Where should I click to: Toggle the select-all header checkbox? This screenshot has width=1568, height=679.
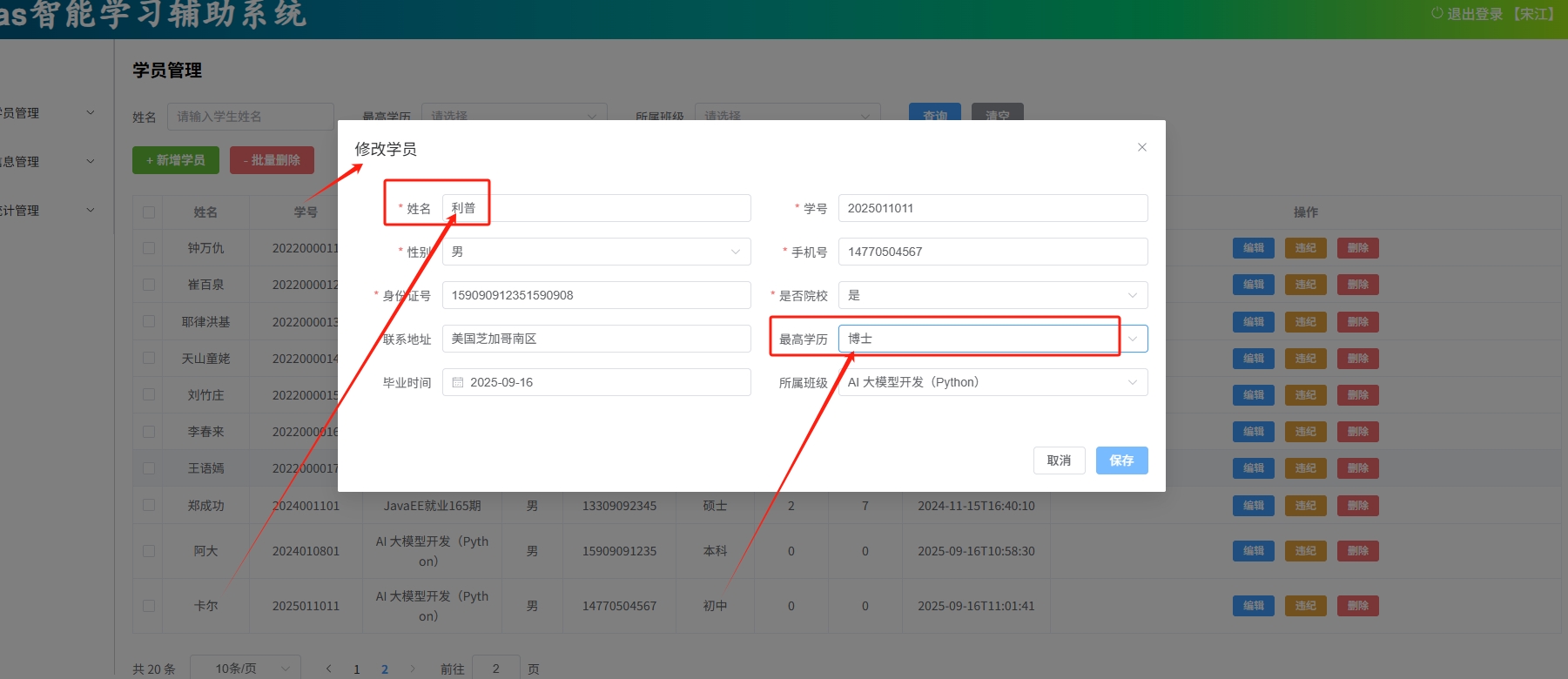click(x=149, y=212)
